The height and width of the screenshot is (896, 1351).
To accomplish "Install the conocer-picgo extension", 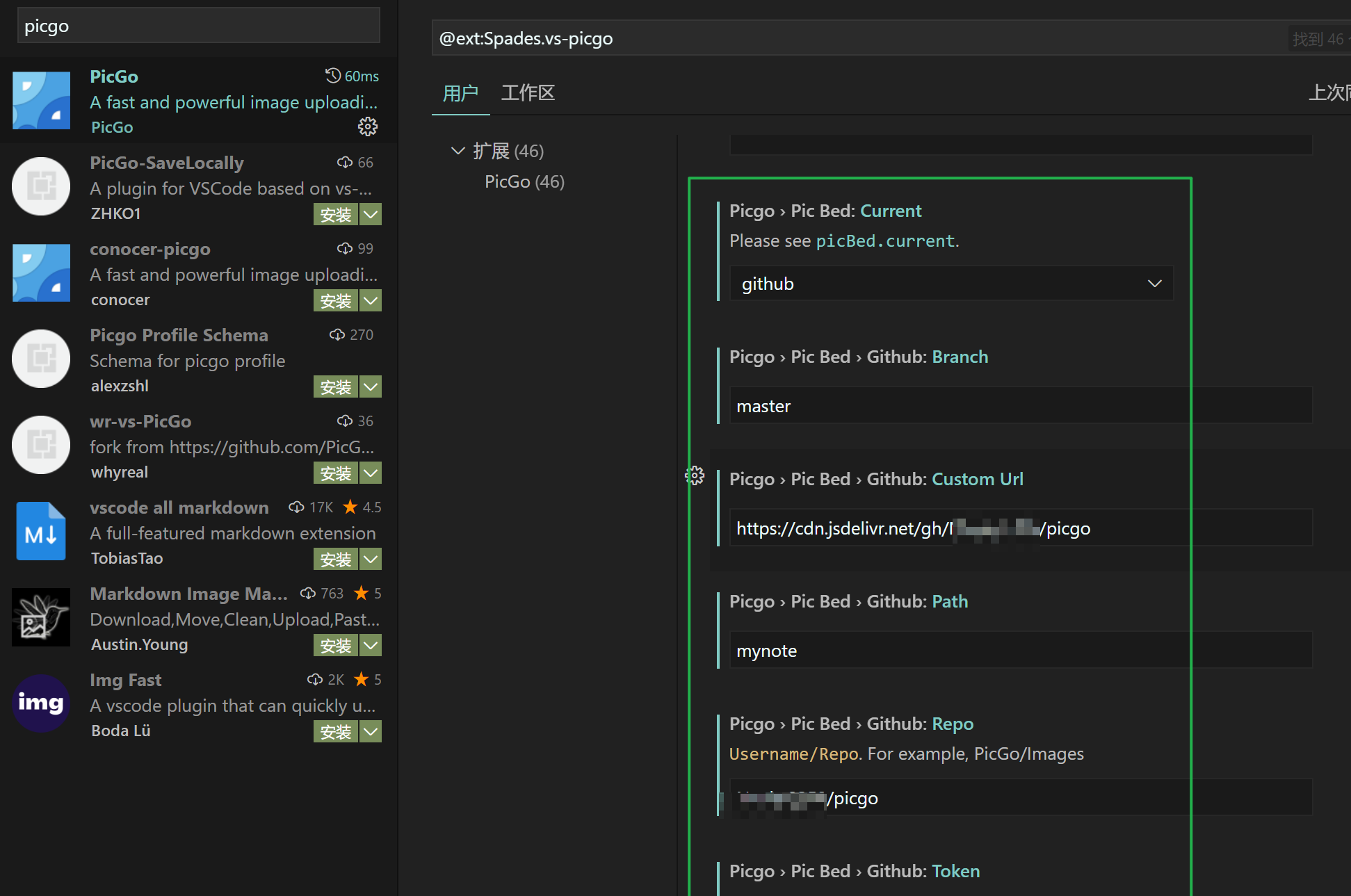I will (x=336, y=301).
